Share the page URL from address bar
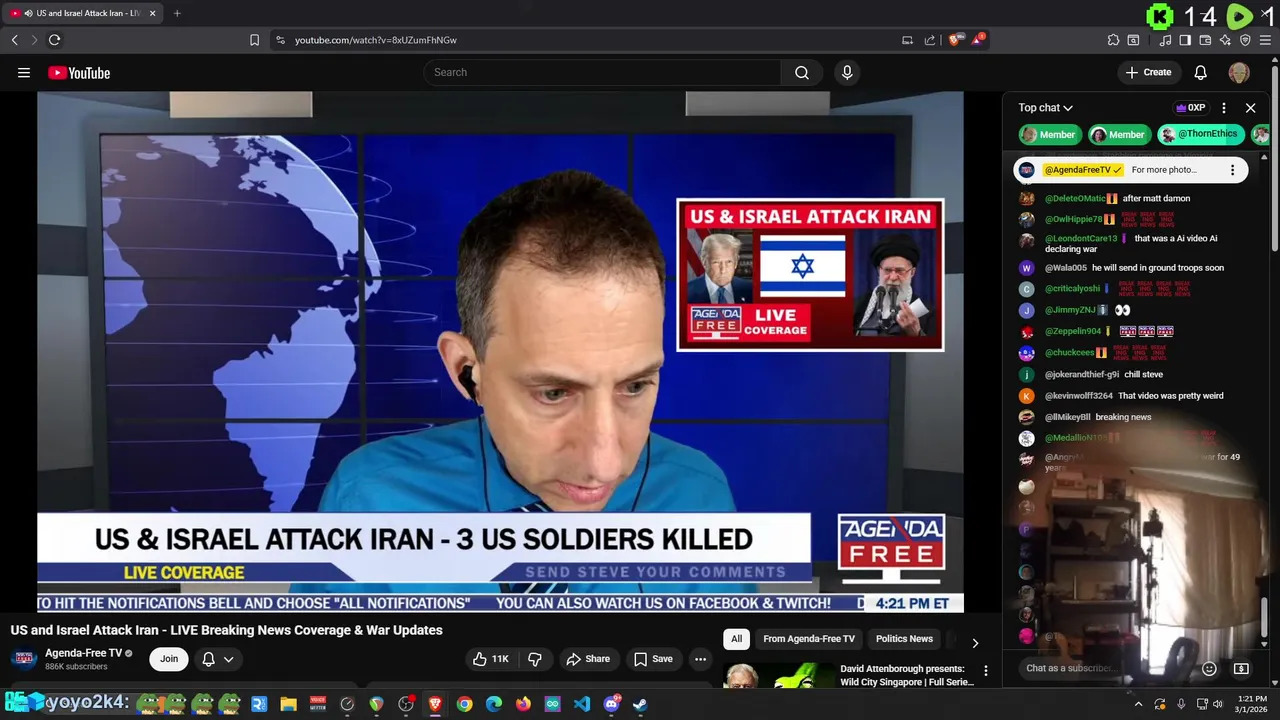 (930, 40)
